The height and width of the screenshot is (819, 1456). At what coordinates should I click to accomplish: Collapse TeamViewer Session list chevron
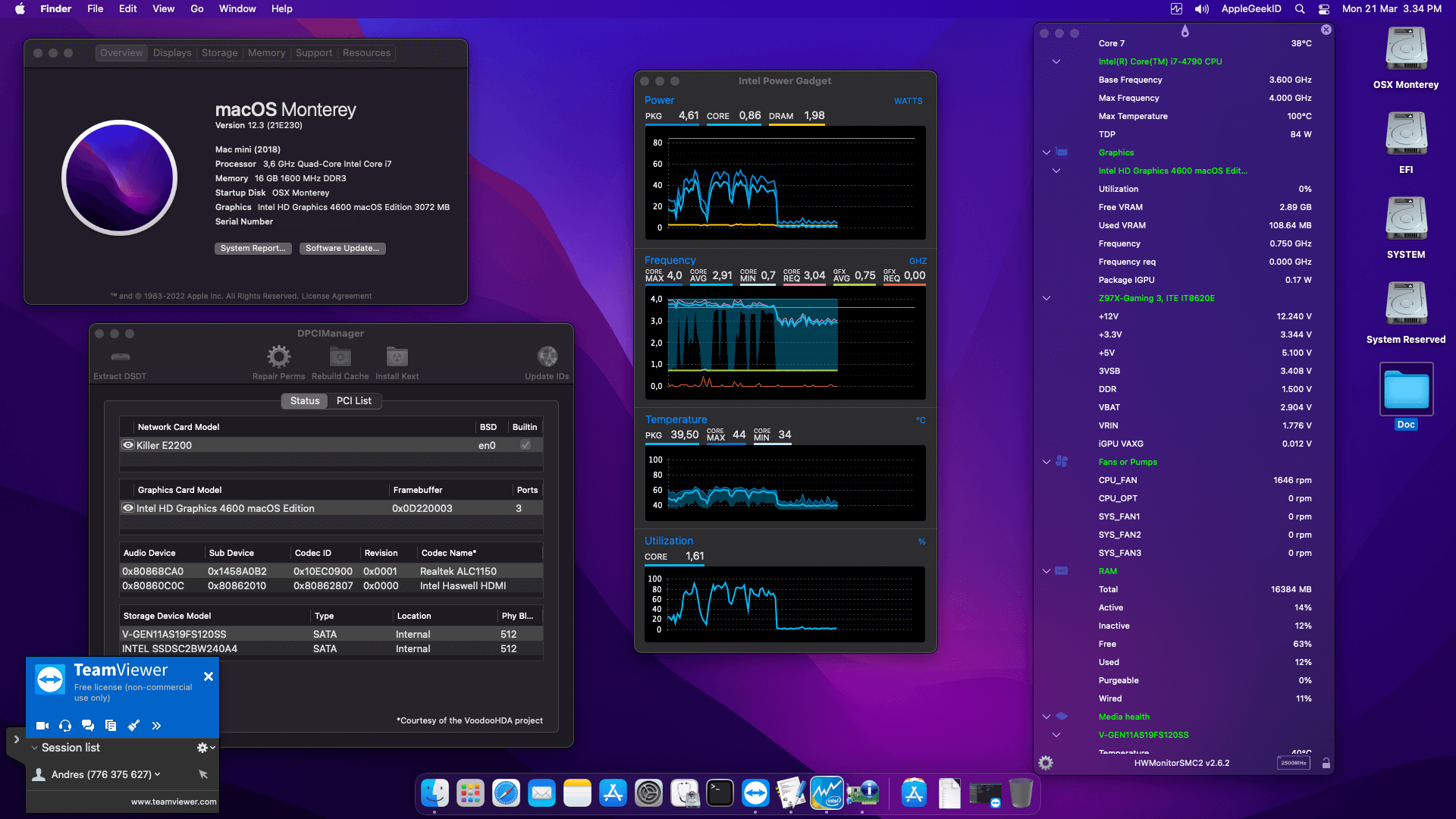[x=34, y=748]
